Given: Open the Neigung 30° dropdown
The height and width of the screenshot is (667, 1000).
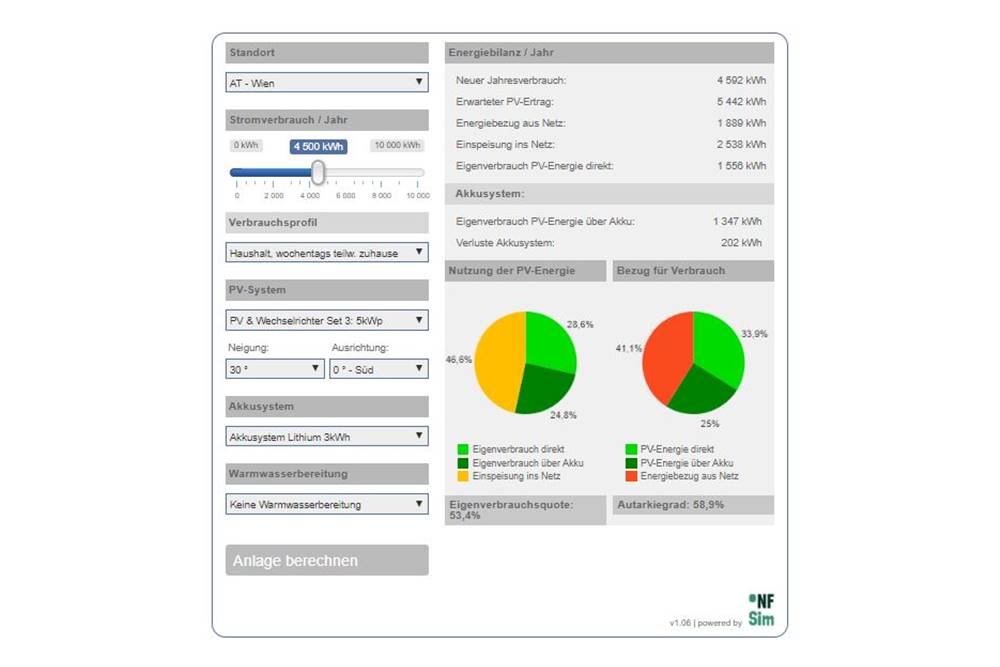Looking at the screenshot, I should (275, 369).
